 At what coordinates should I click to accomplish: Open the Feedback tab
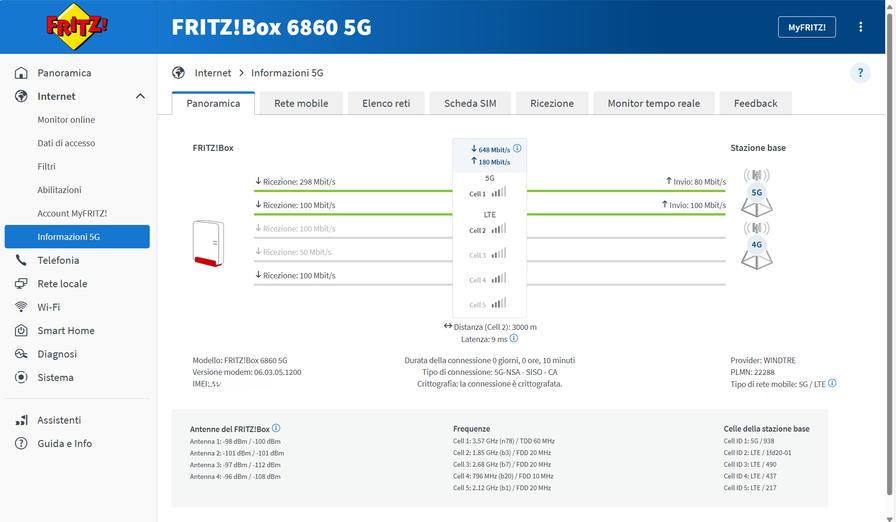tap(755, 103)
